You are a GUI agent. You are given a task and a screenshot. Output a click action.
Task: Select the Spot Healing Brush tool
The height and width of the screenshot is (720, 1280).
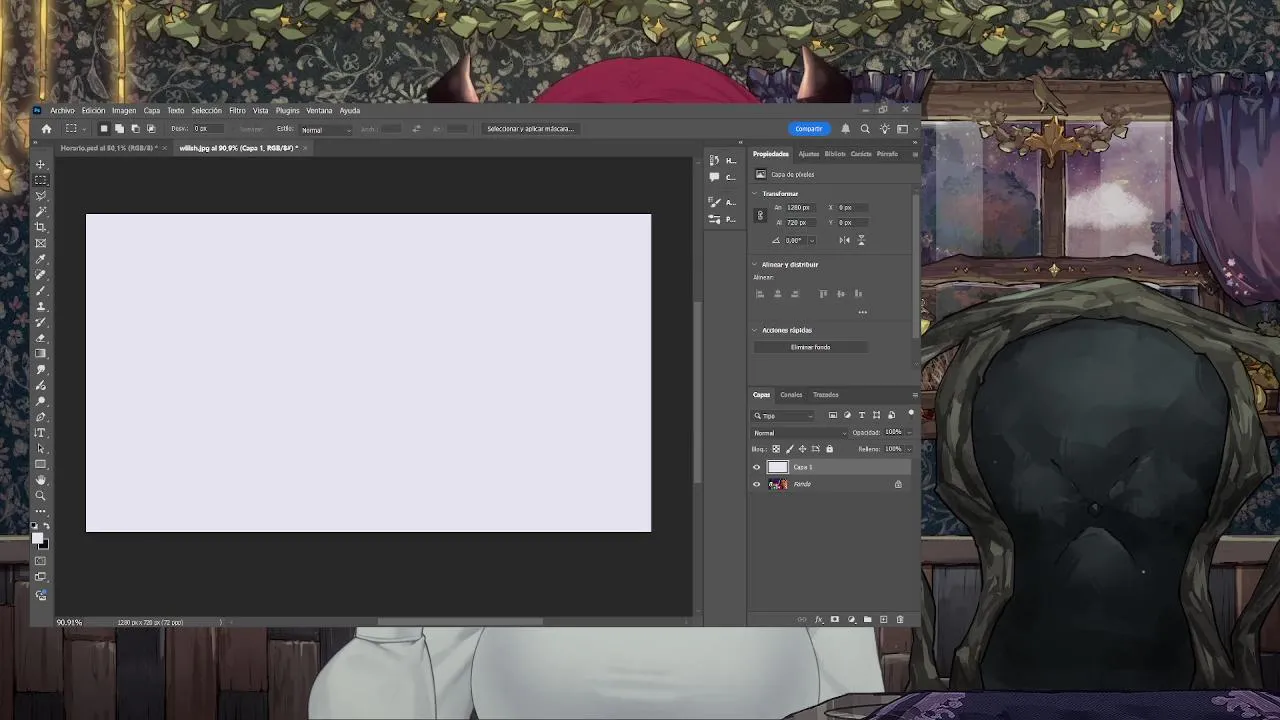point(40,275)
